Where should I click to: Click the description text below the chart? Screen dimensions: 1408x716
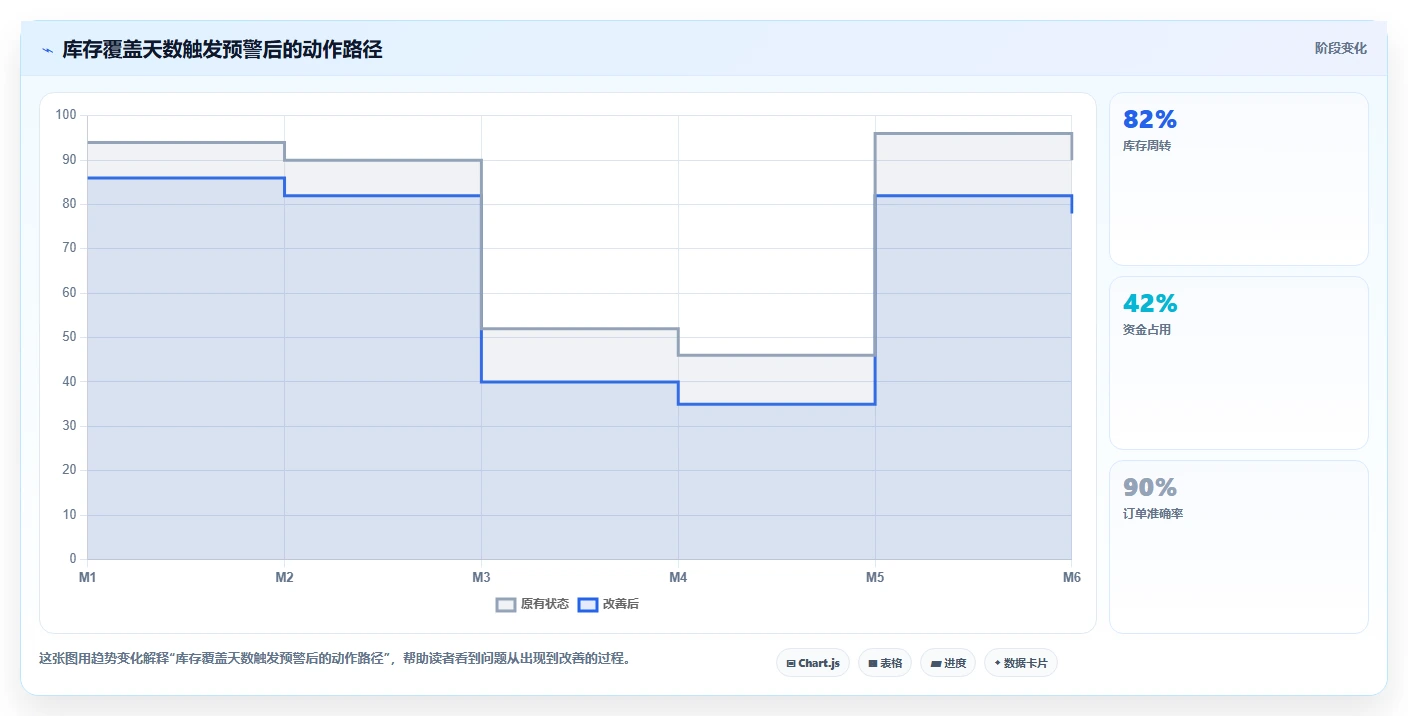335,658
